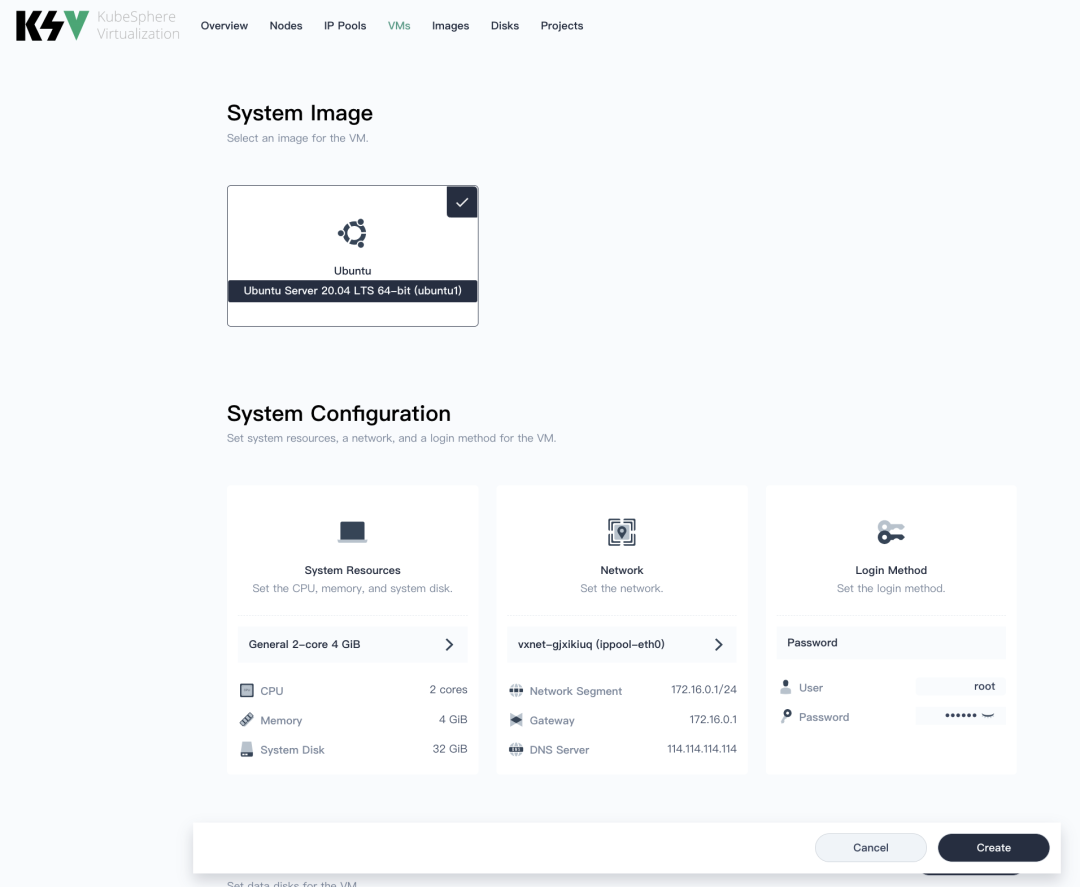Image resolution: width=1080 pixels, height=887 pixels.
Task: Toggle the checkmark on the Ubuntu image card
Action: point(462,202)
